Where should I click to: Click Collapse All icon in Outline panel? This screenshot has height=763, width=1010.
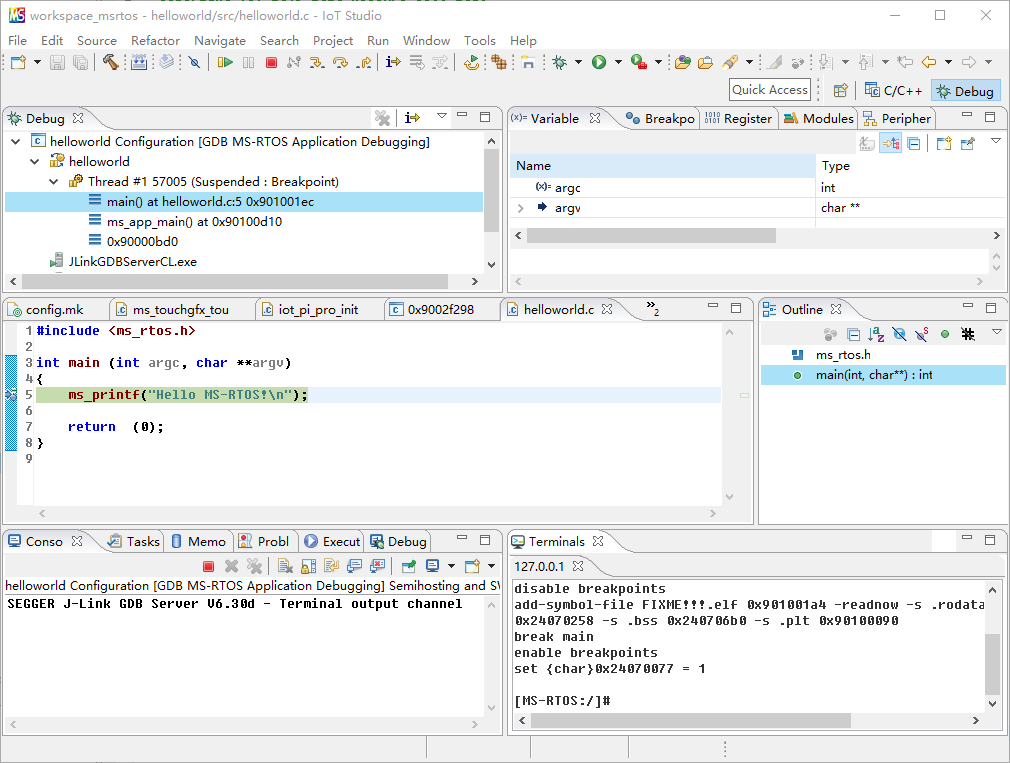[x=853, y=334]
